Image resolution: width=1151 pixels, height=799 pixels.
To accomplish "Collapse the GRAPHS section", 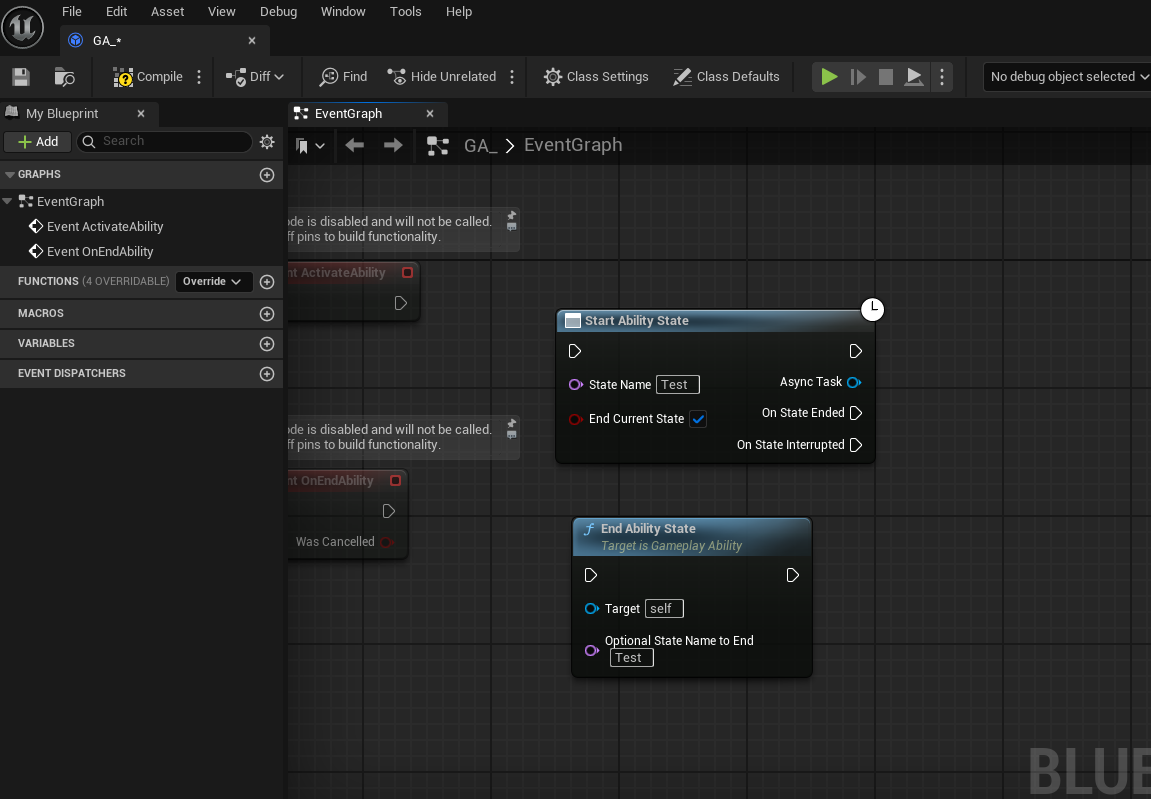I will pyautogui.click(x=10, y=175).
